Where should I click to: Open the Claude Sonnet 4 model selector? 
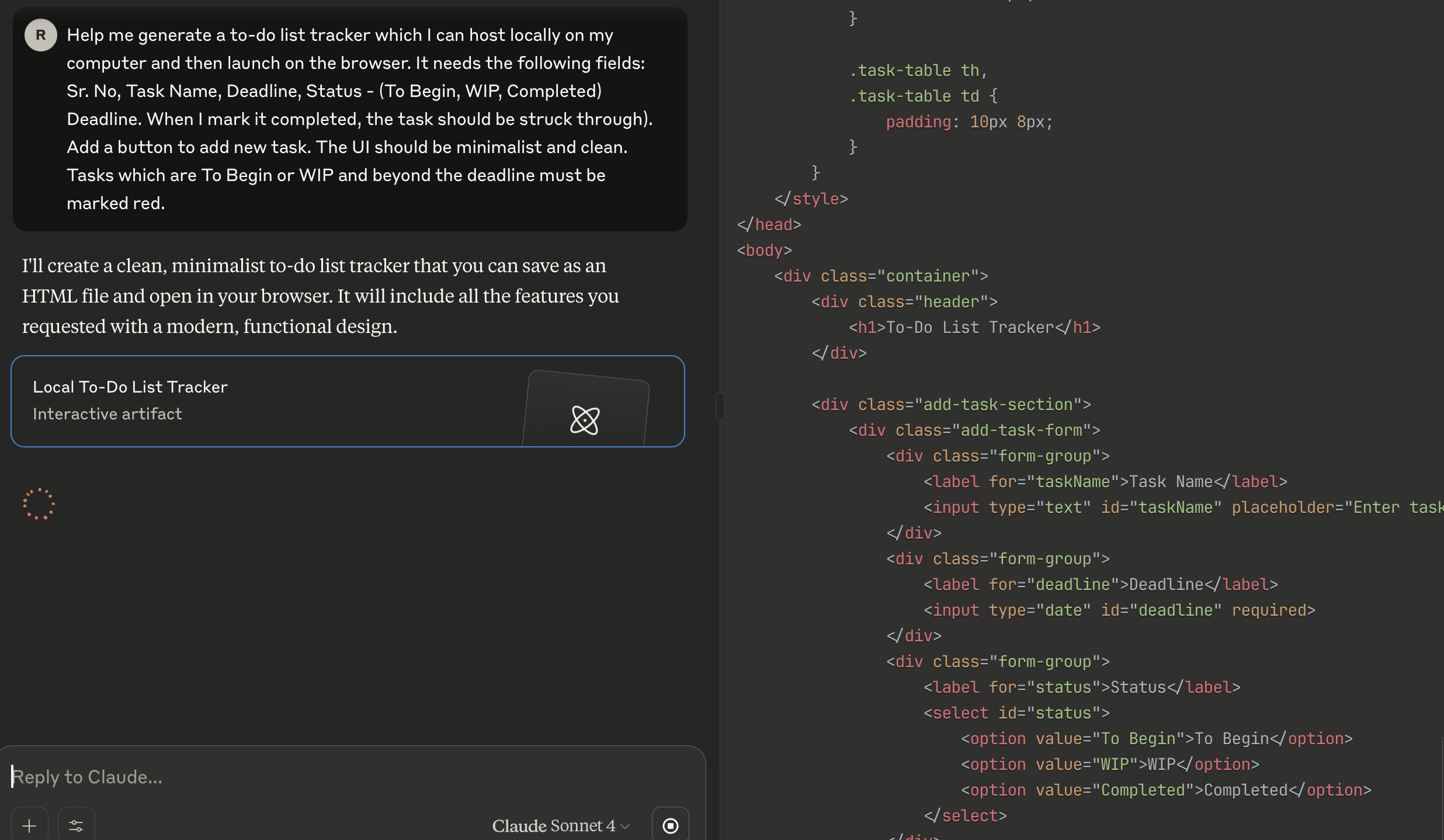560,825
